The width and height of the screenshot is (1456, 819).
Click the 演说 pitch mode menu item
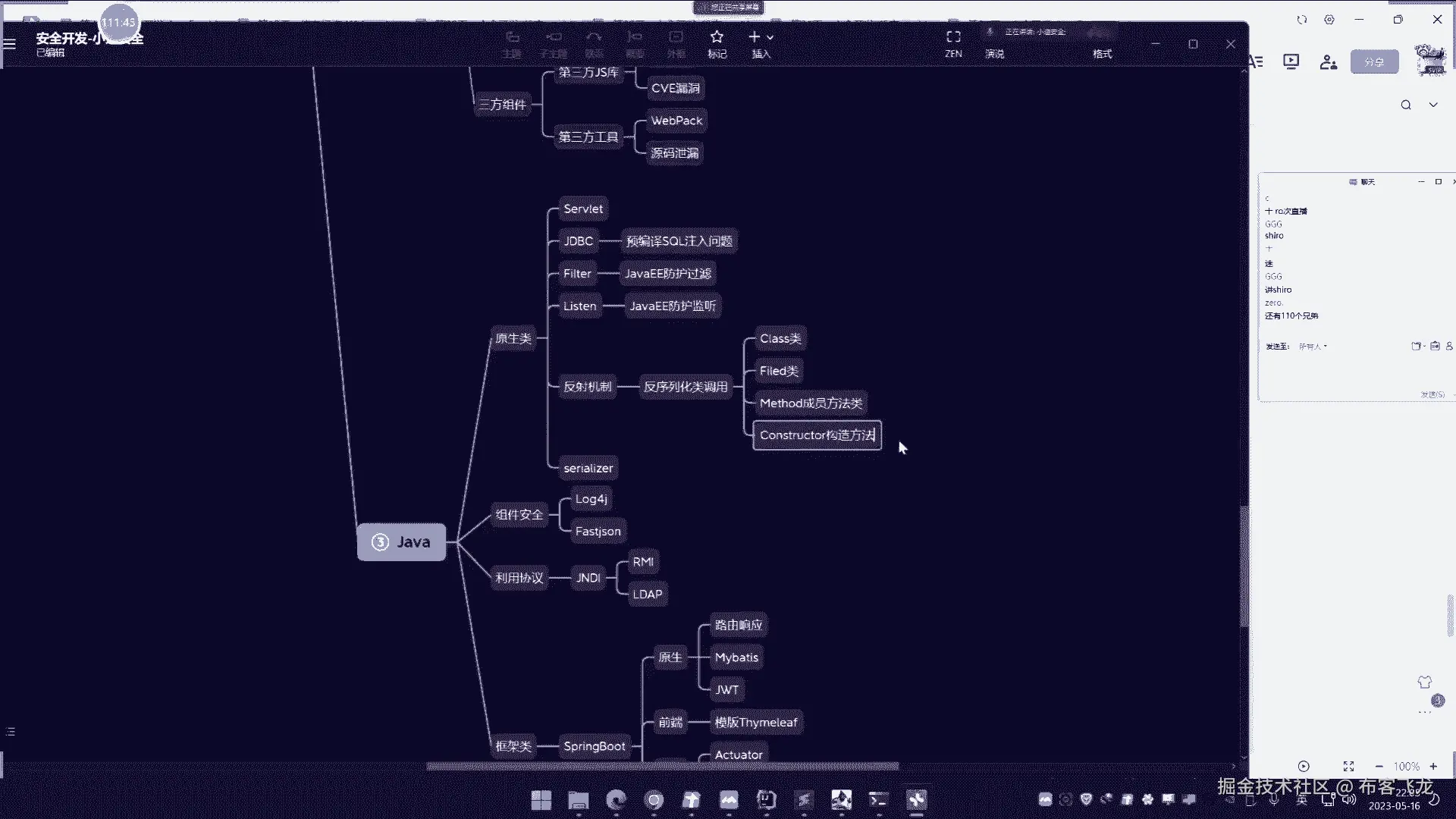pos(994,53)
